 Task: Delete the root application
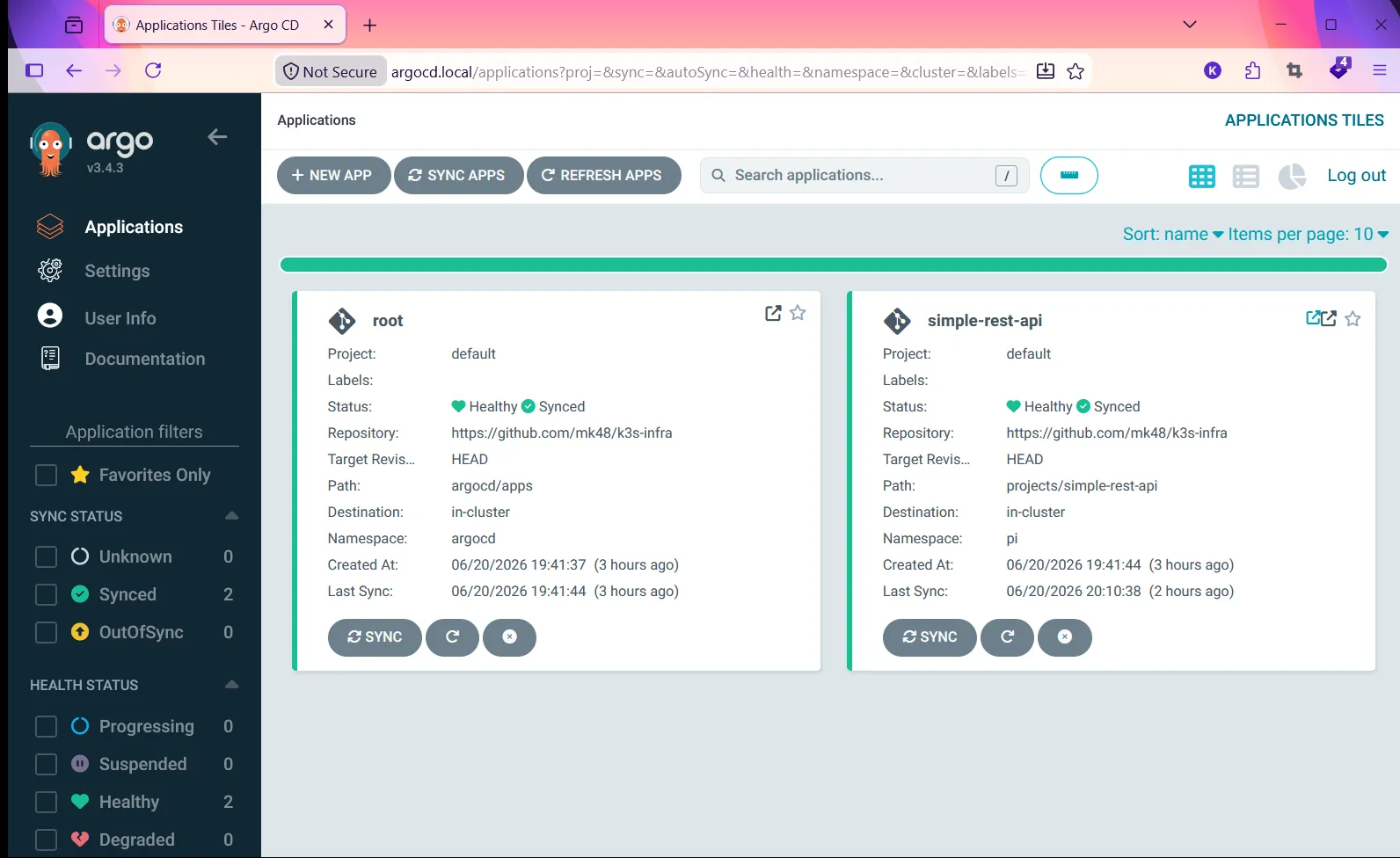tap(509, 637)
